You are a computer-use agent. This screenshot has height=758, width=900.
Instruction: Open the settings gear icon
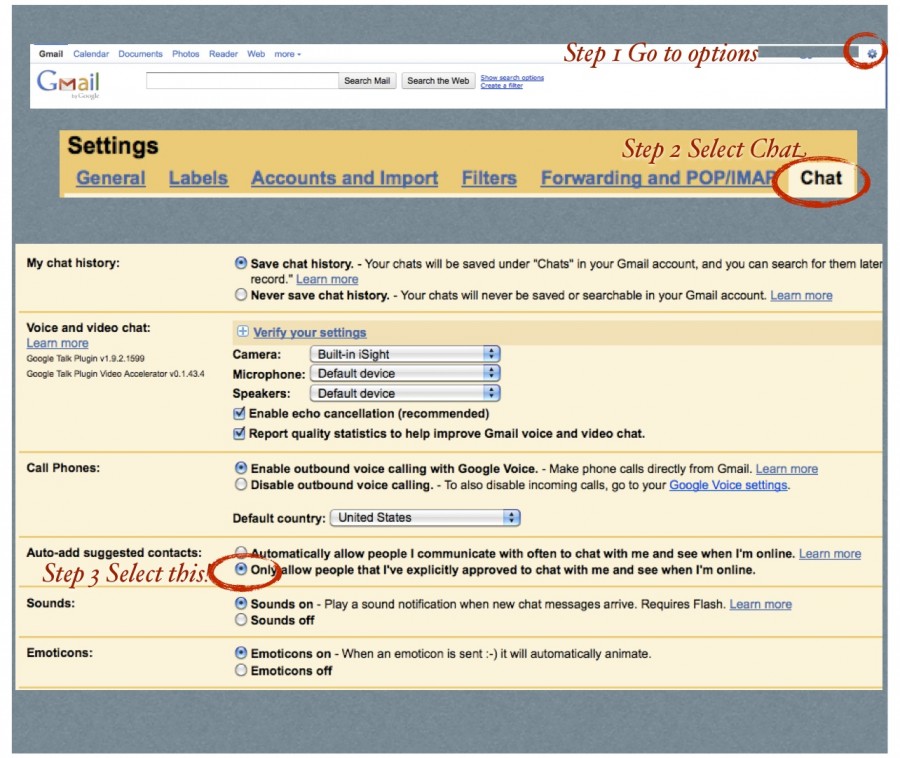(x=872, y=54)
